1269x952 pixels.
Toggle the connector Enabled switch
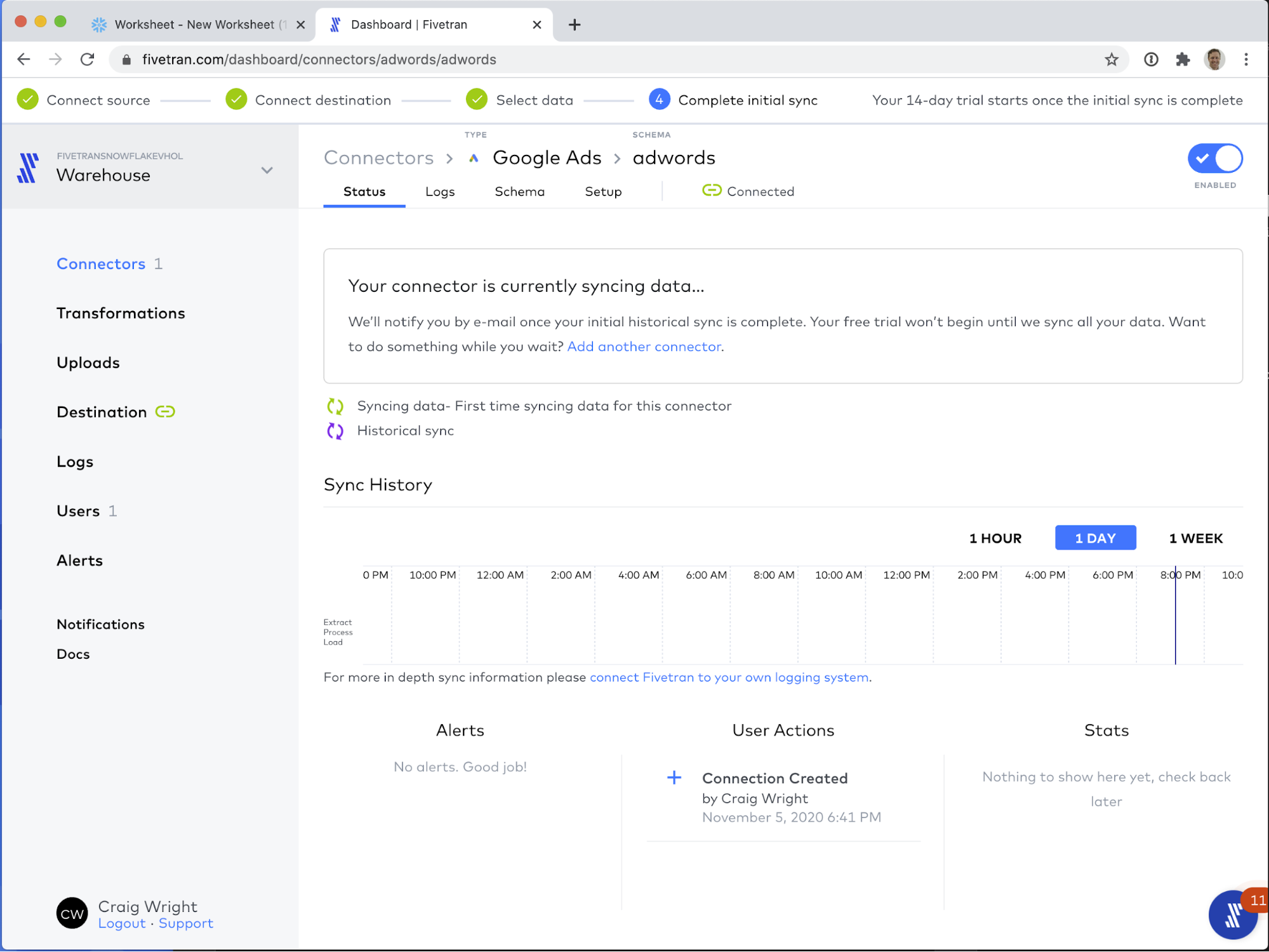point(1214,159)
